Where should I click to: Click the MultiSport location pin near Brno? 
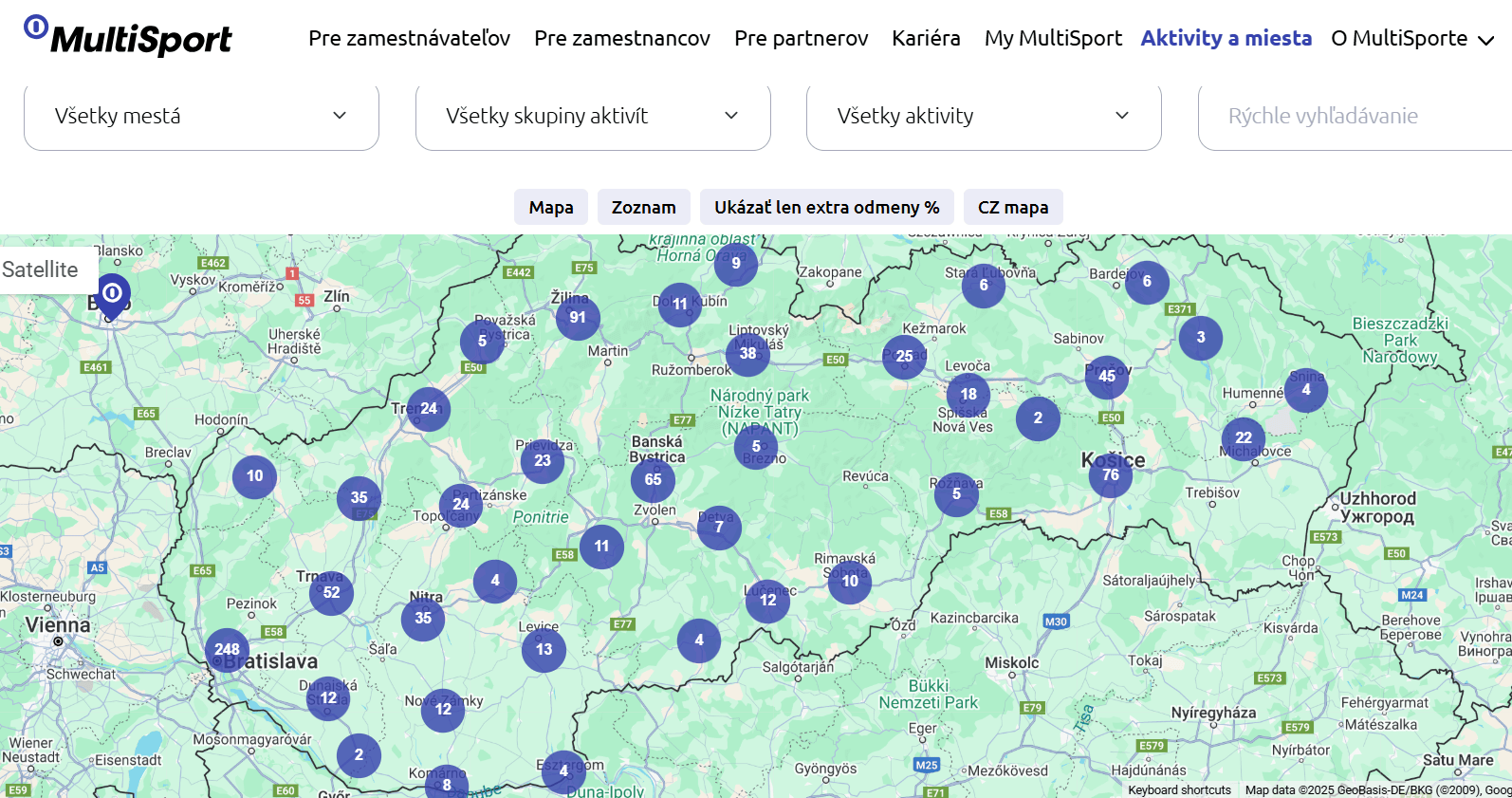(112, 294)
